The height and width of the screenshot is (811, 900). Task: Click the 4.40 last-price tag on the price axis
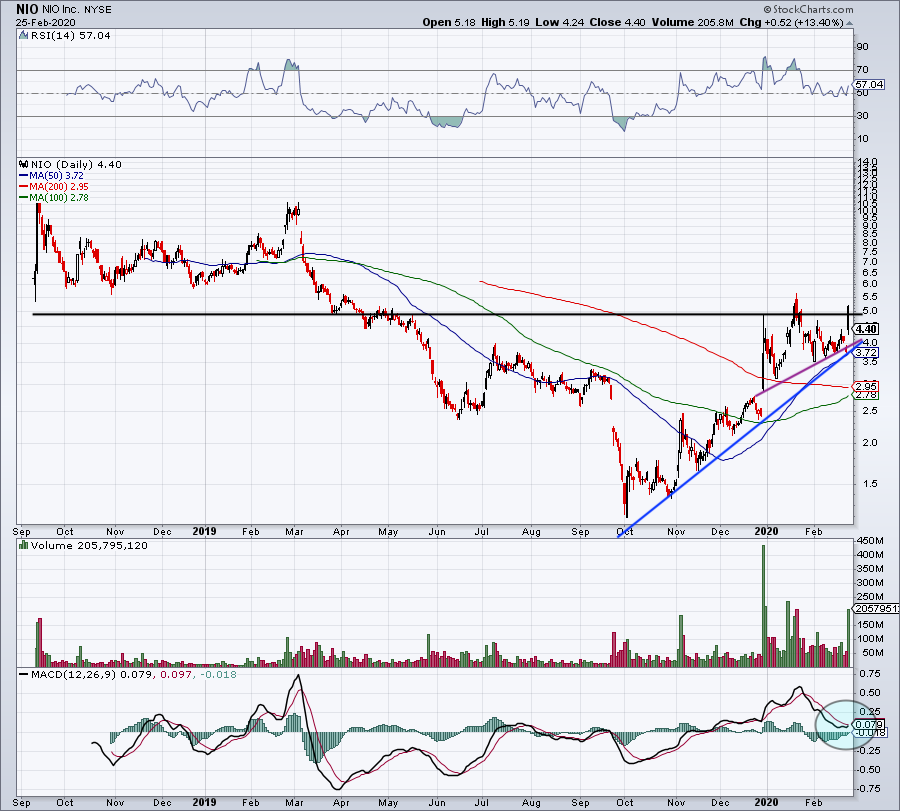pos(866,329)
